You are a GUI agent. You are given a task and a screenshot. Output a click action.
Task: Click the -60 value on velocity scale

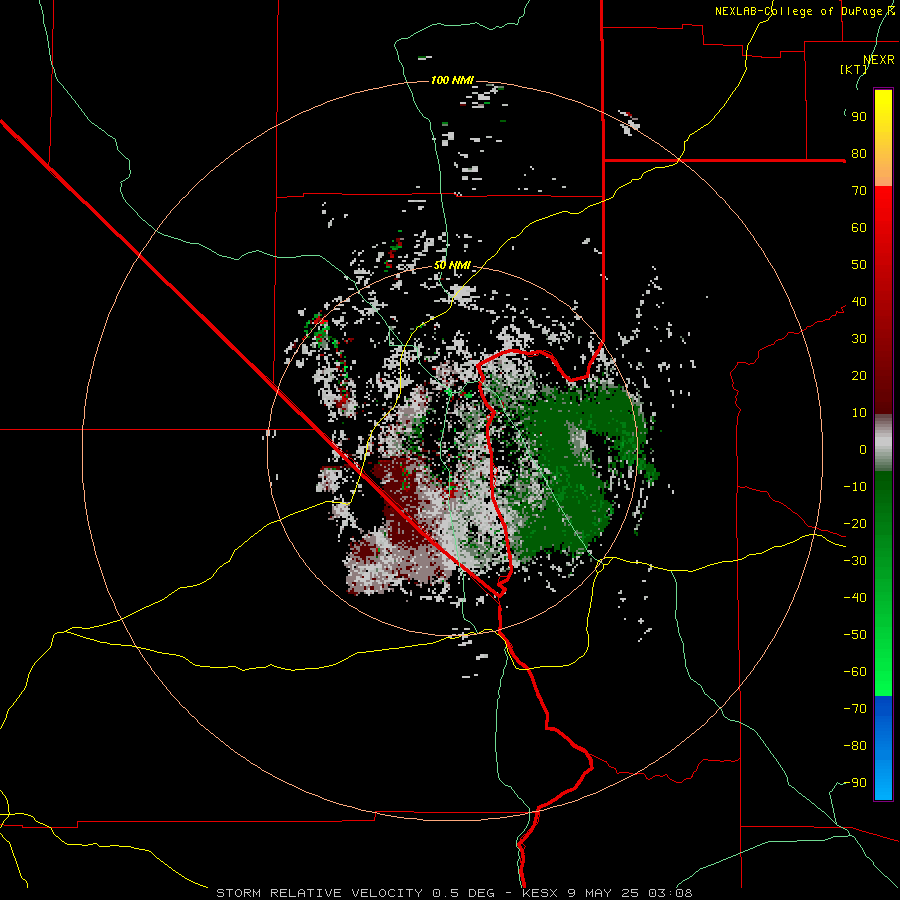855,672
